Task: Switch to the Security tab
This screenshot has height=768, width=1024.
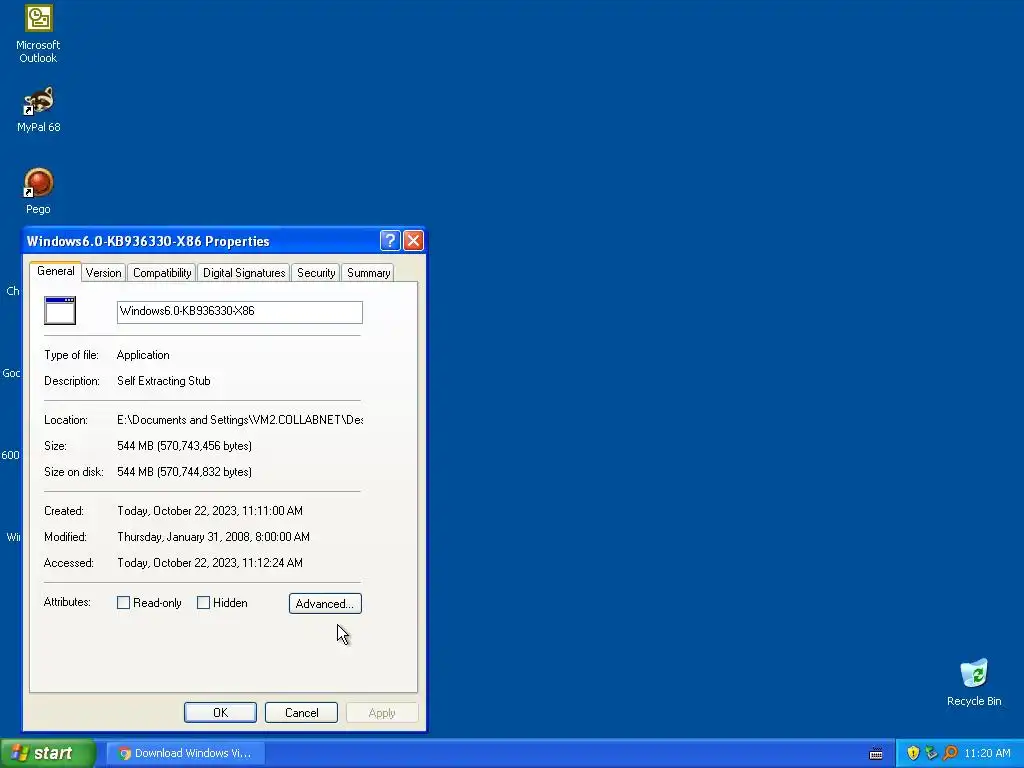Action: tap(316, 273)
